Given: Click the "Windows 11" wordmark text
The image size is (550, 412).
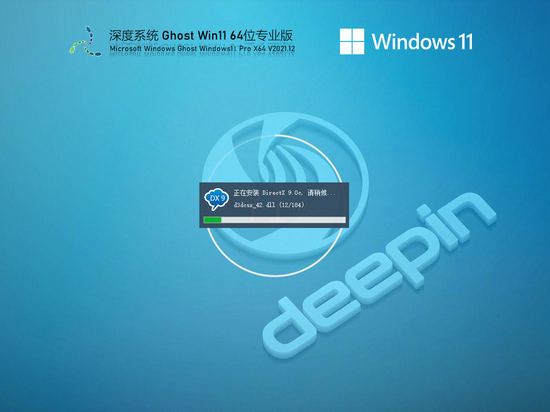Looking at the screenshot, I should [422, 41].
